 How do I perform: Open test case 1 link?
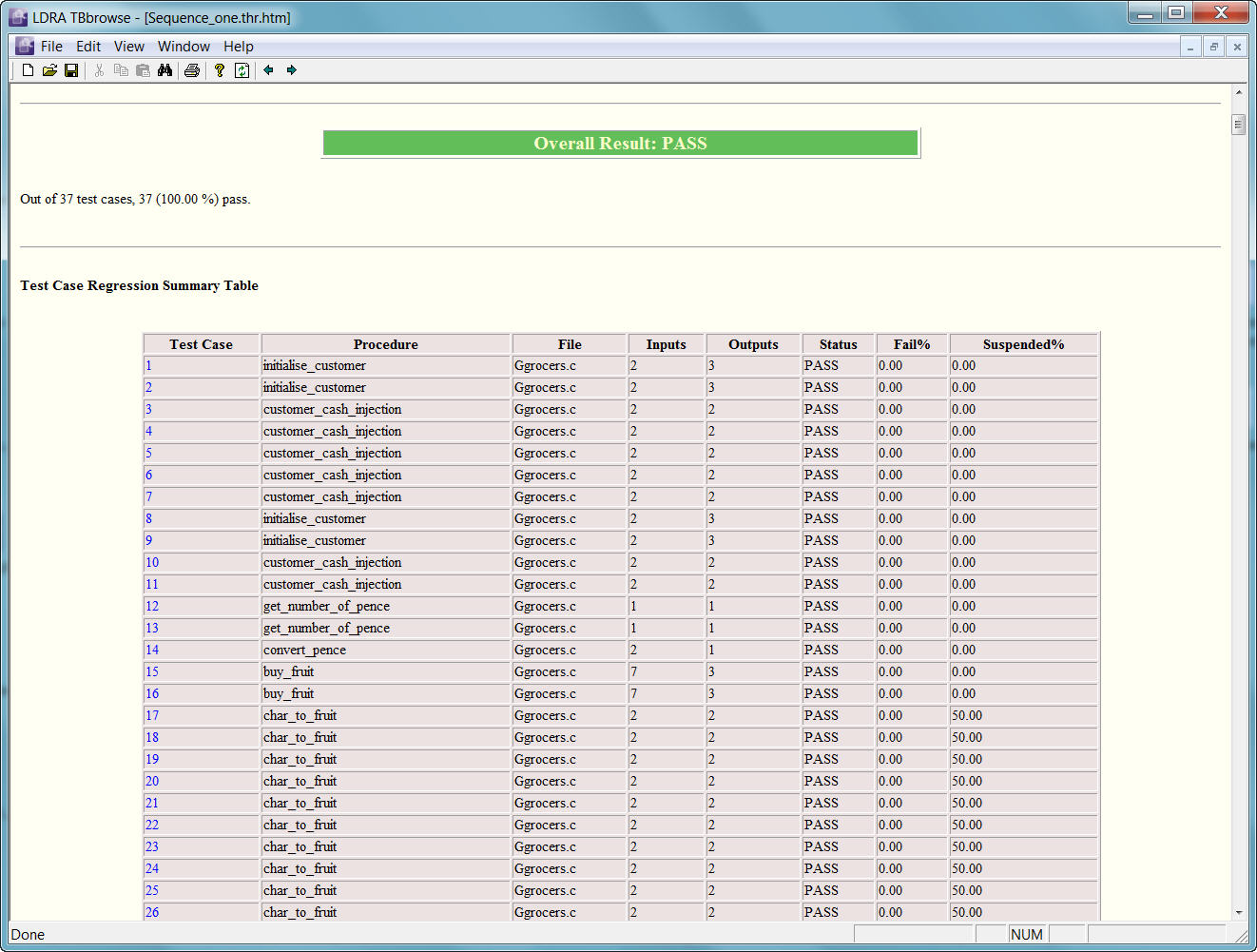pyautogui.click(x=148, y=366)
